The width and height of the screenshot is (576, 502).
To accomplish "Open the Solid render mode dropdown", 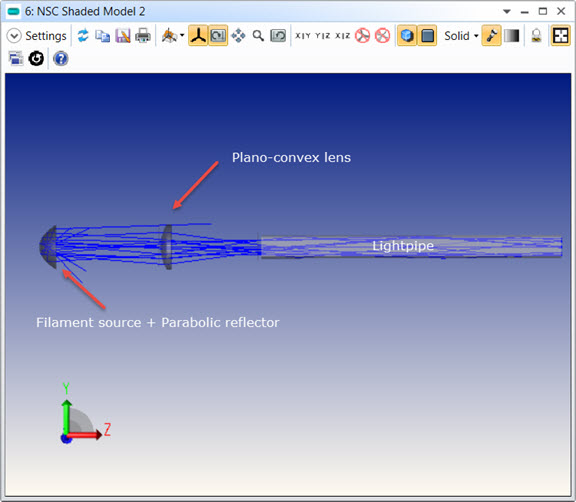I will point(461,36).
